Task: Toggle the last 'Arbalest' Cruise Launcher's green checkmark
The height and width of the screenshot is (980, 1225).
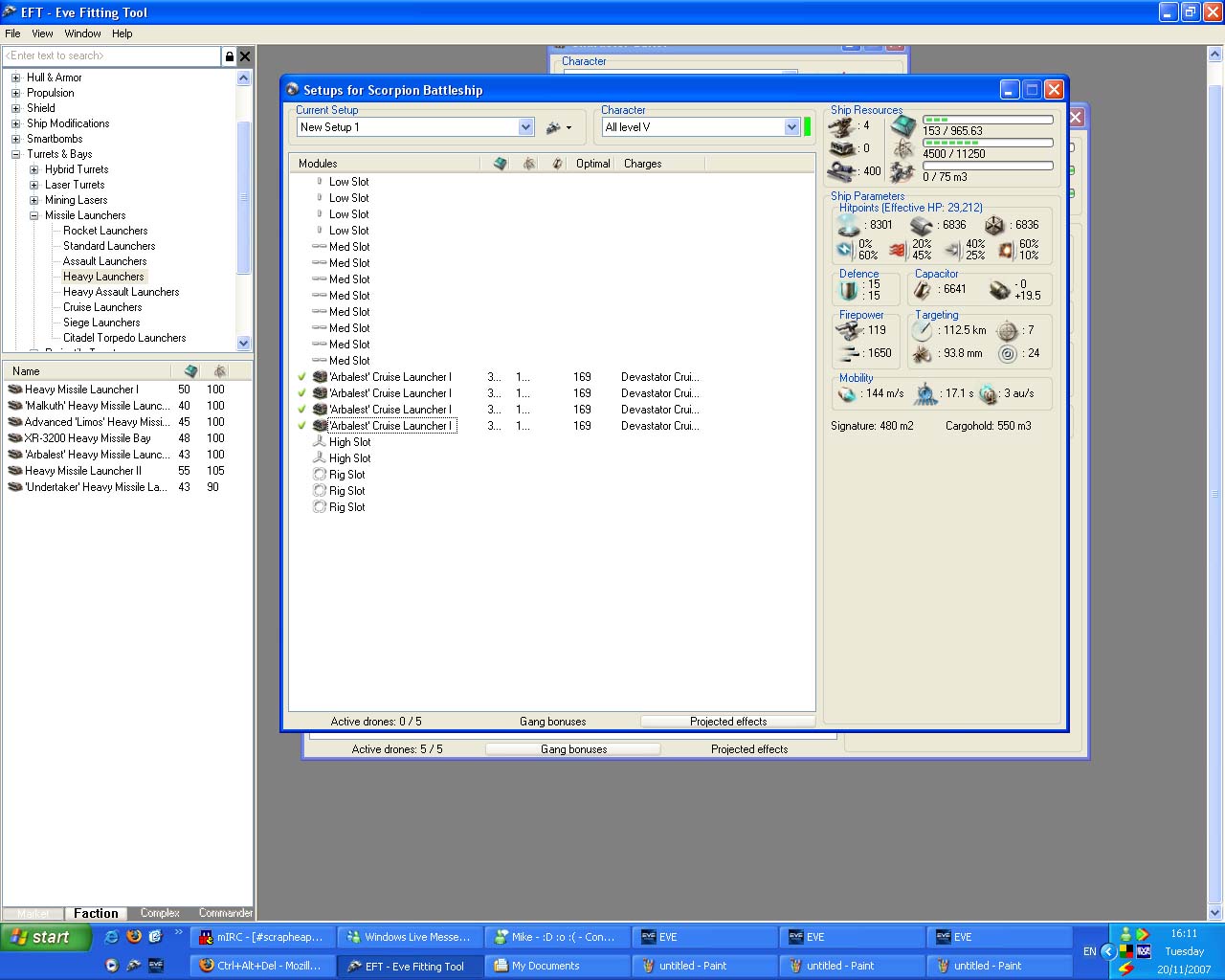Action: 302,426
